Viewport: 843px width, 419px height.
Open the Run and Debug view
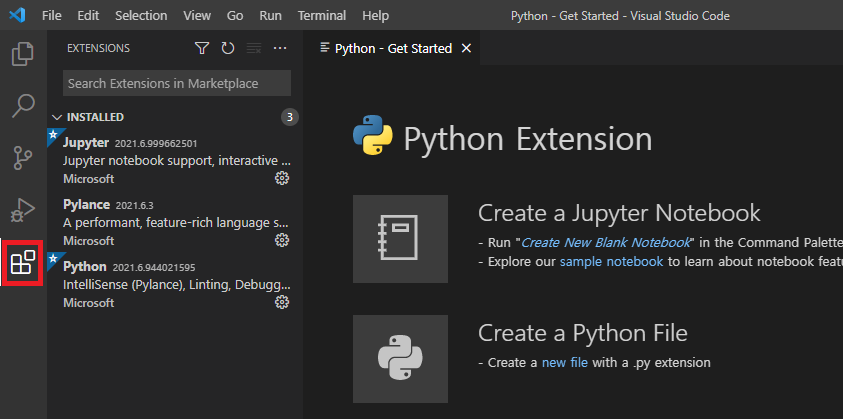coord(23,210)
